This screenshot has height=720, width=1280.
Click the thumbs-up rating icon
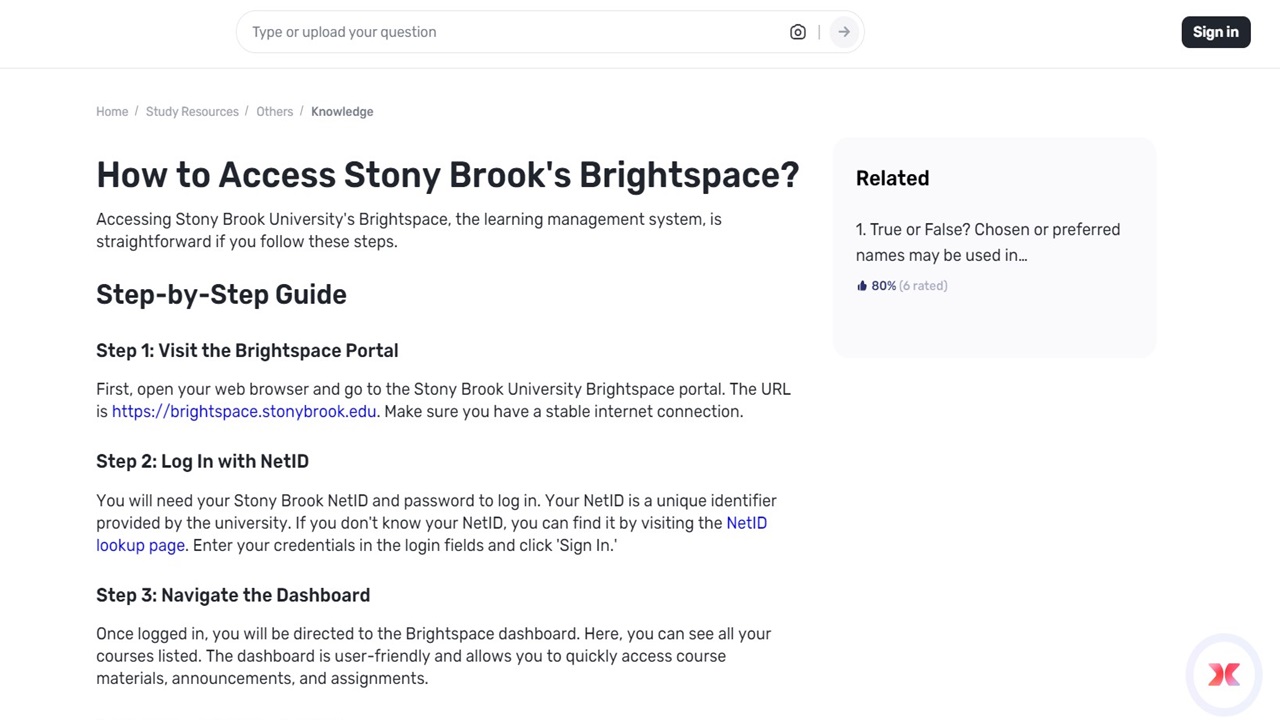point(862,286)
